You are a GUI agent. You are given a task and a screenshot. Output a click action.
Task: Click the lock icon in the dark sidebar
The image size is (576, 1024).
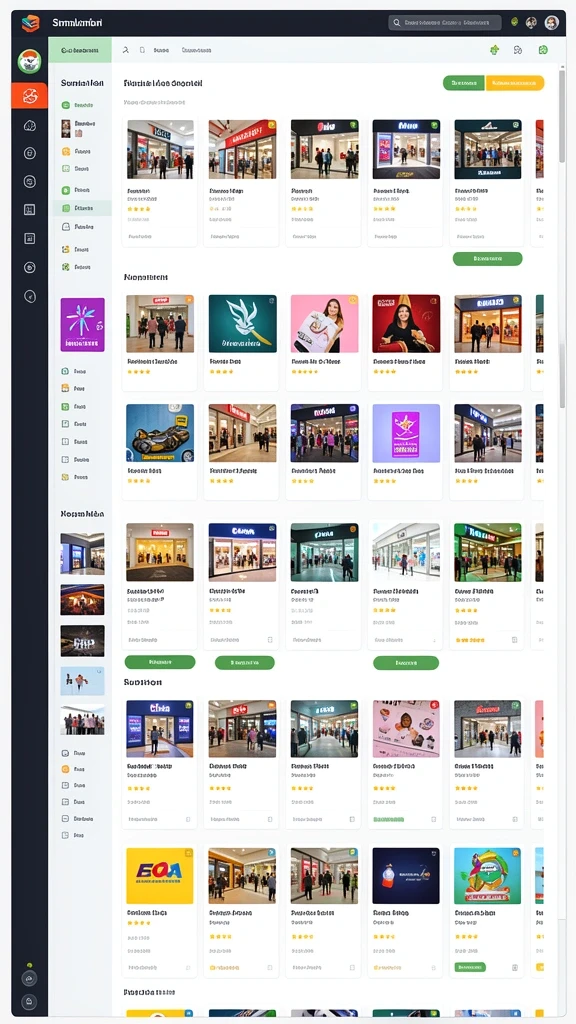pos(29,153)
